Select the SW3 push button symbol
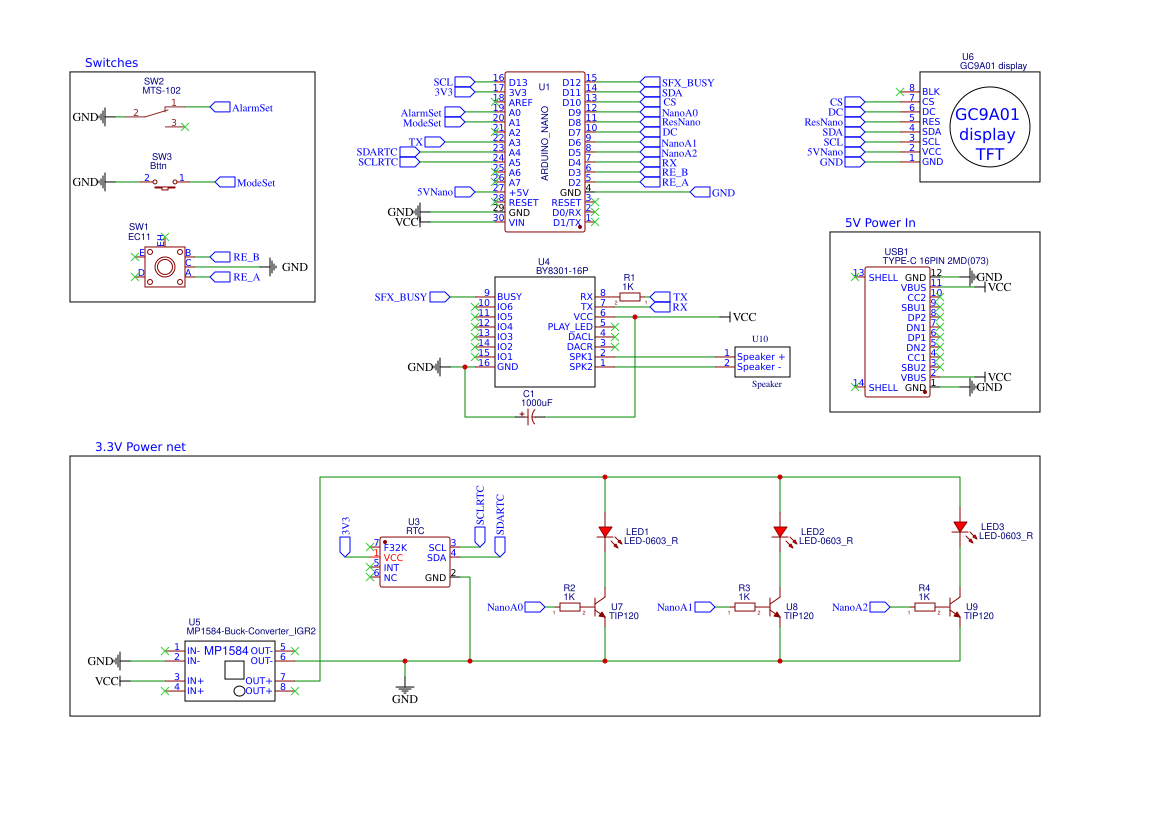The image size is (1169, 828). pyautogui.click(x=164, y=182)
